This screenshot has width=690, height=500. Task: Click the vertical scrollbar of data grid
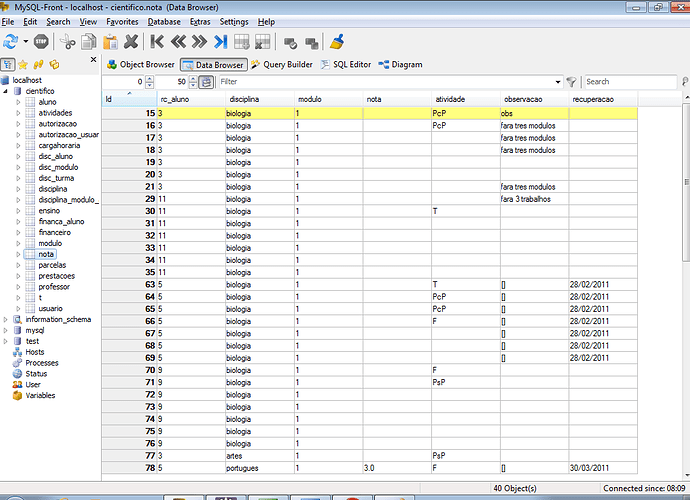686,183
